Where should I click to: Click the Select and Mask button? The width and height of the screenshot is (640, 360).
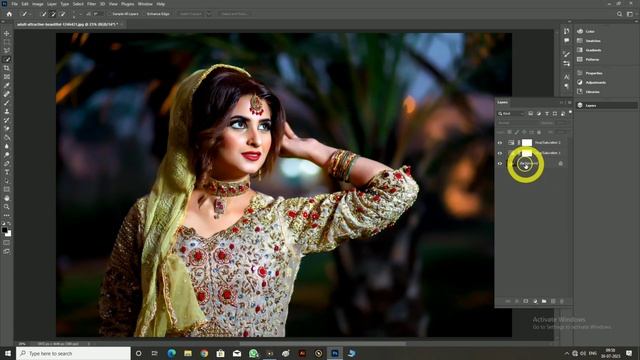pyautogui.click(x=234, y=14)
